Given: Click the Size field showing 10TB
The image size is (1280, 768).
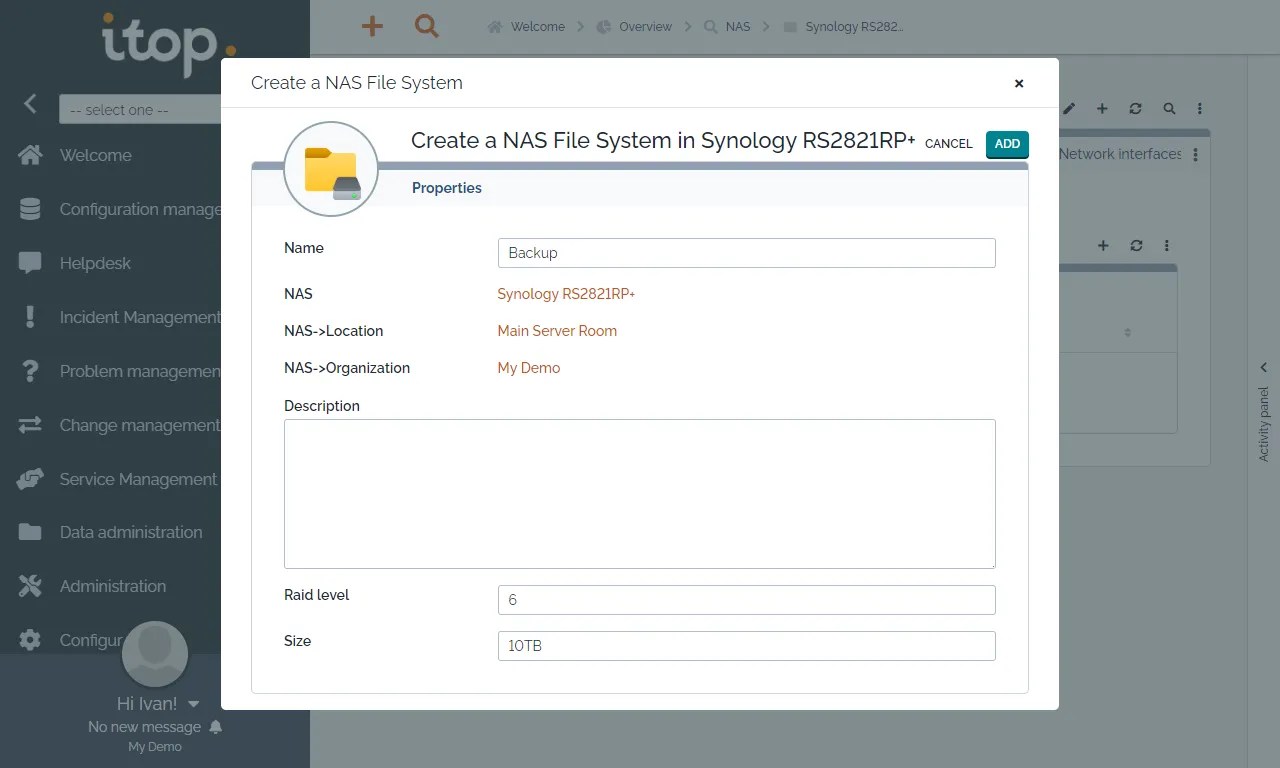Looking at the screenshot, I should coord(746,646).
